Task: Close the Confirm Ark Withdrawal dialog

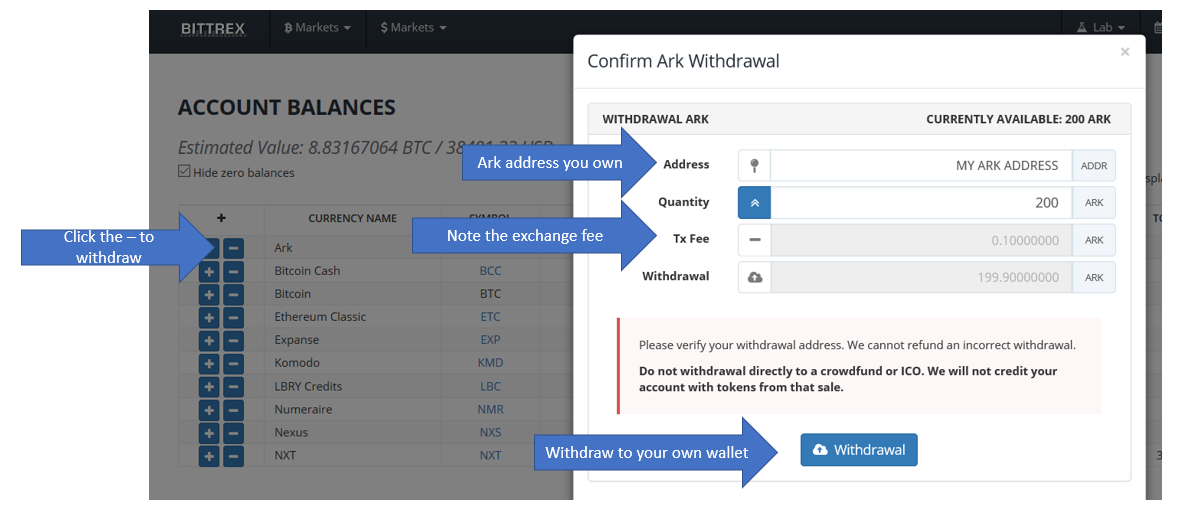Action: (1125, 52)
